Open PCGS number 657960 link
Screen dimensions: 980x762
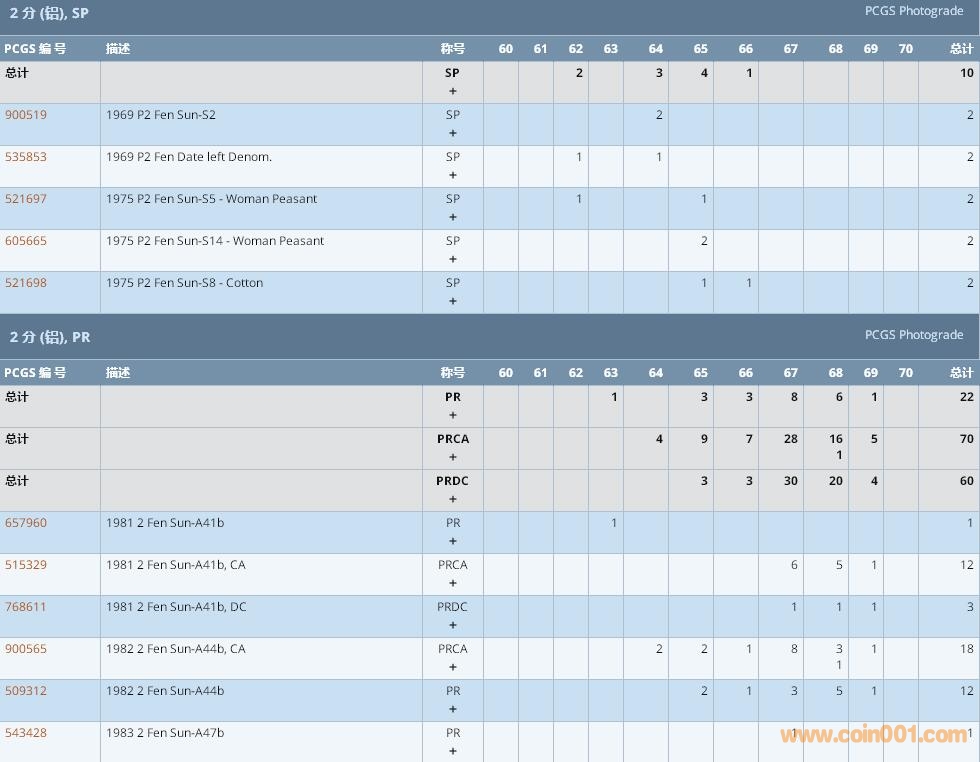(x=26, y=523)
